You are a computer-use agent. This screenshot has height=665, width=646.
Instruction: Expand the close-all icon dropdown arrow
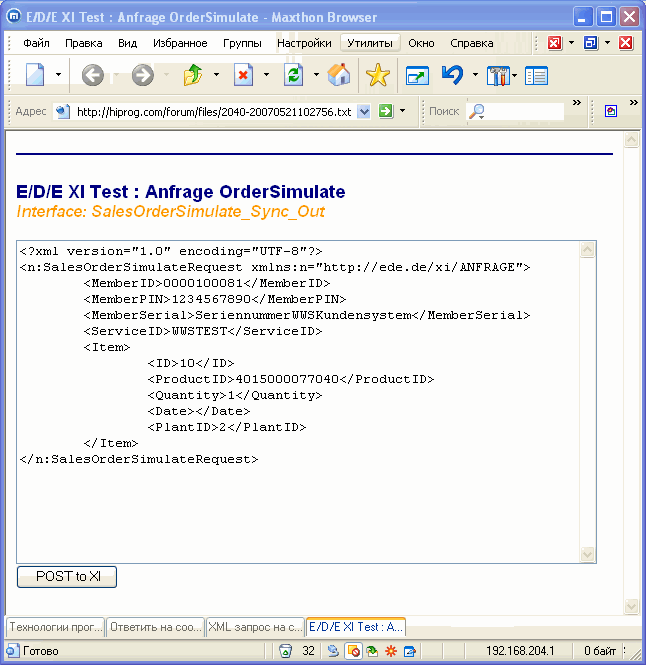click(571, 43)
